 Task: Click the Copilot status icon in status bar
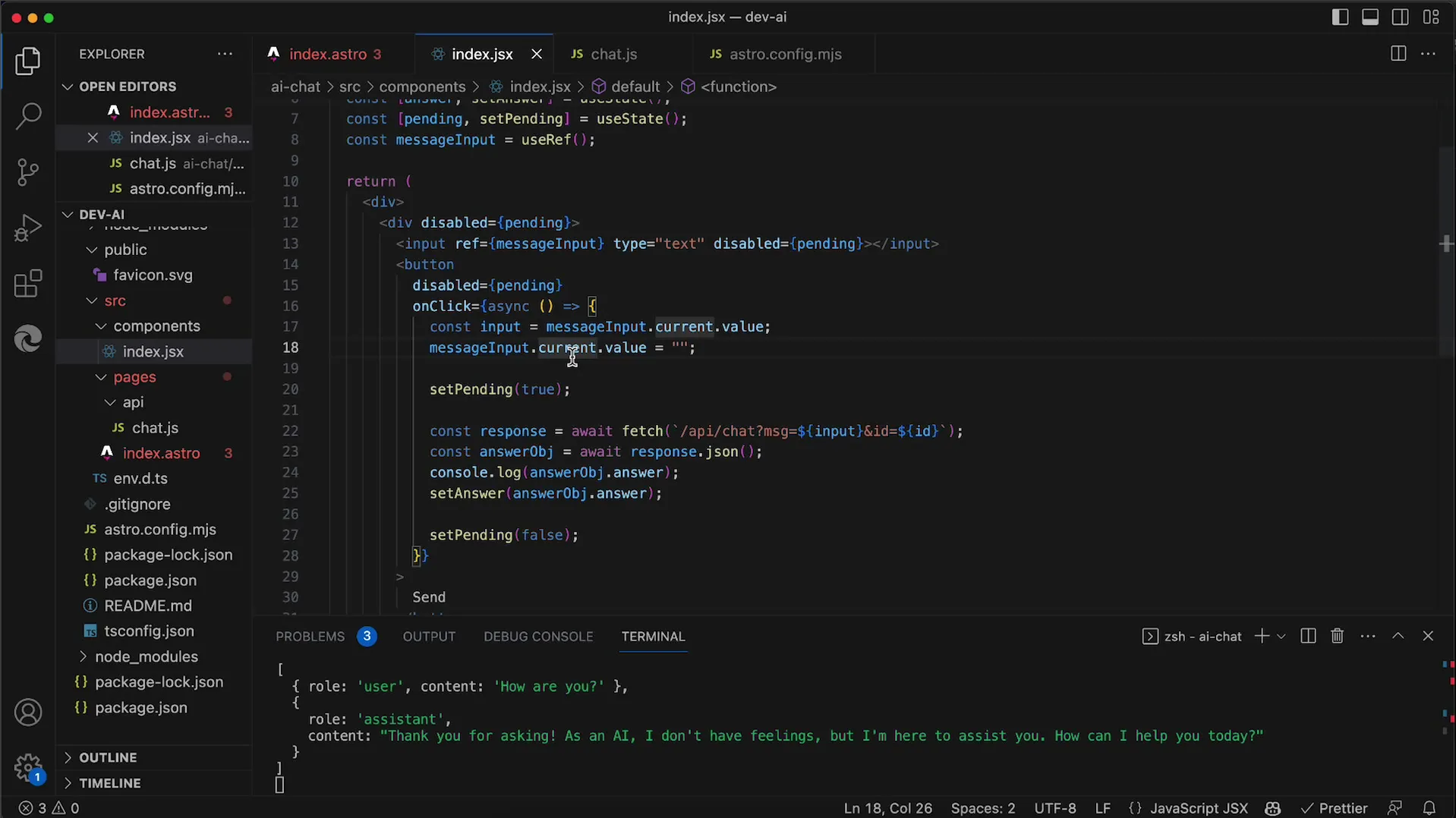[1273, 808]
